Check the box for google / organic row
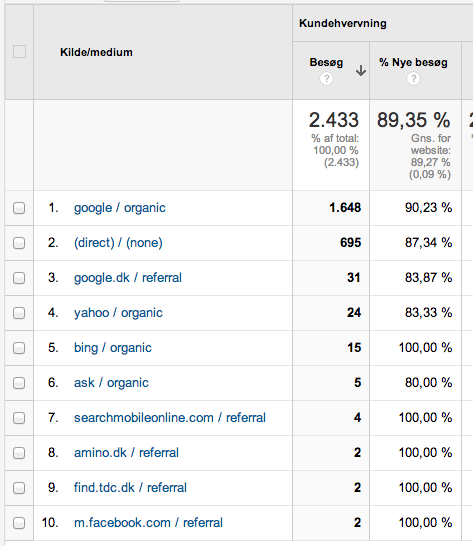 click(19, 208)
